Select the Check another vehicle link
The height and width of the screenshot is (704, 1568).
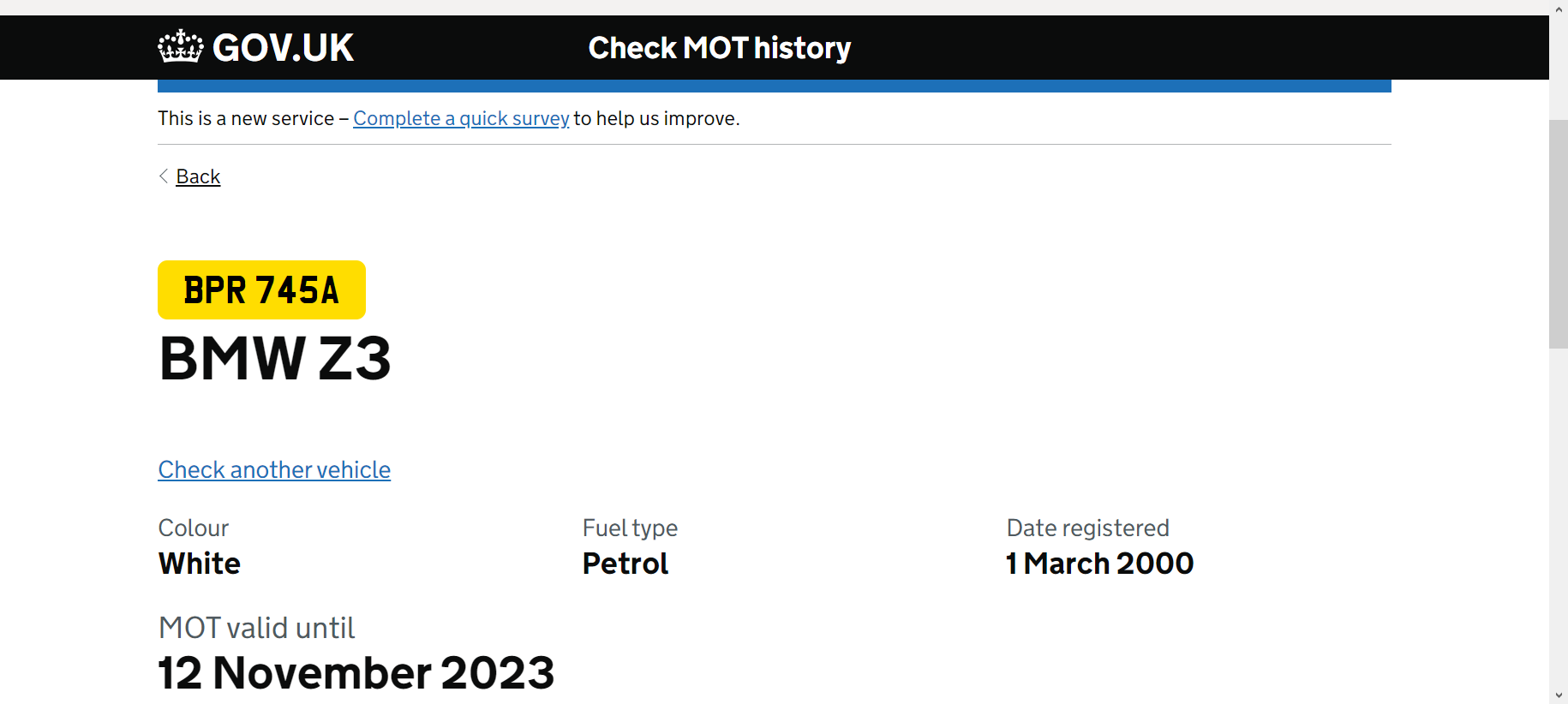(274, 469)
